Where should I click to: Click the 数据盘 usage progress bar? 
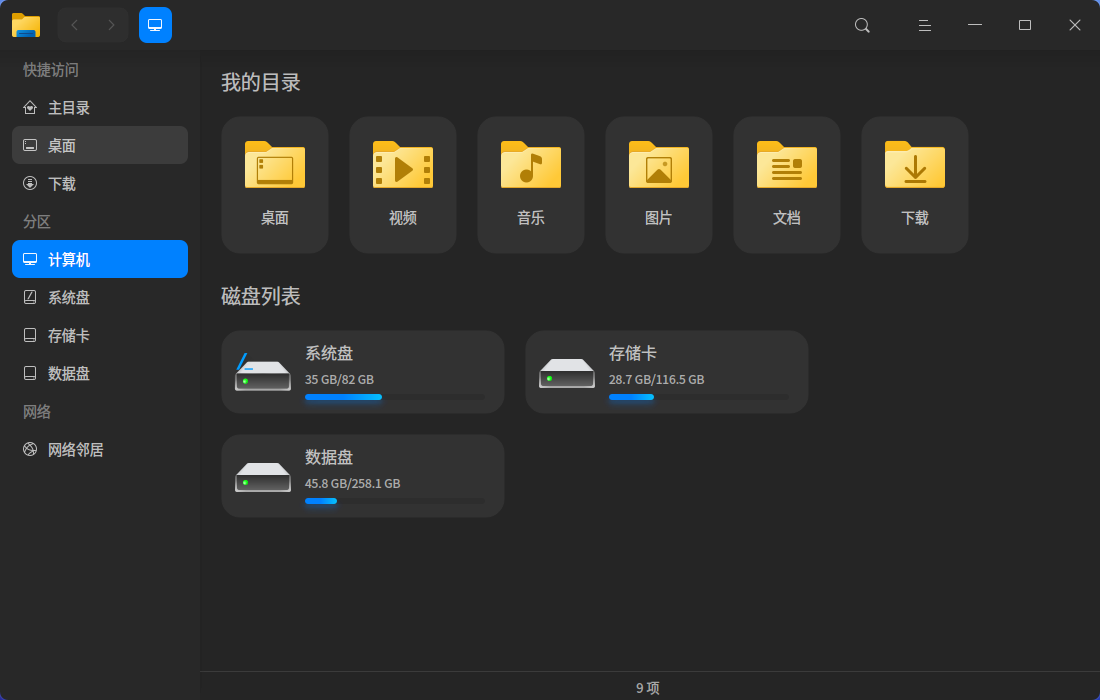pos(394,501)
